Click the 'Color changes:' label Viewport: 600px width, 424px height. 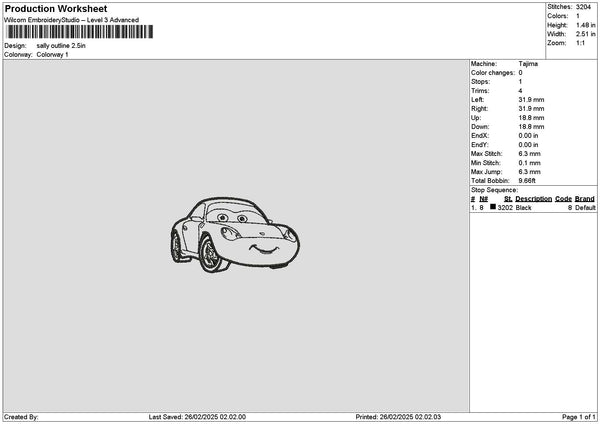[493, 73]
